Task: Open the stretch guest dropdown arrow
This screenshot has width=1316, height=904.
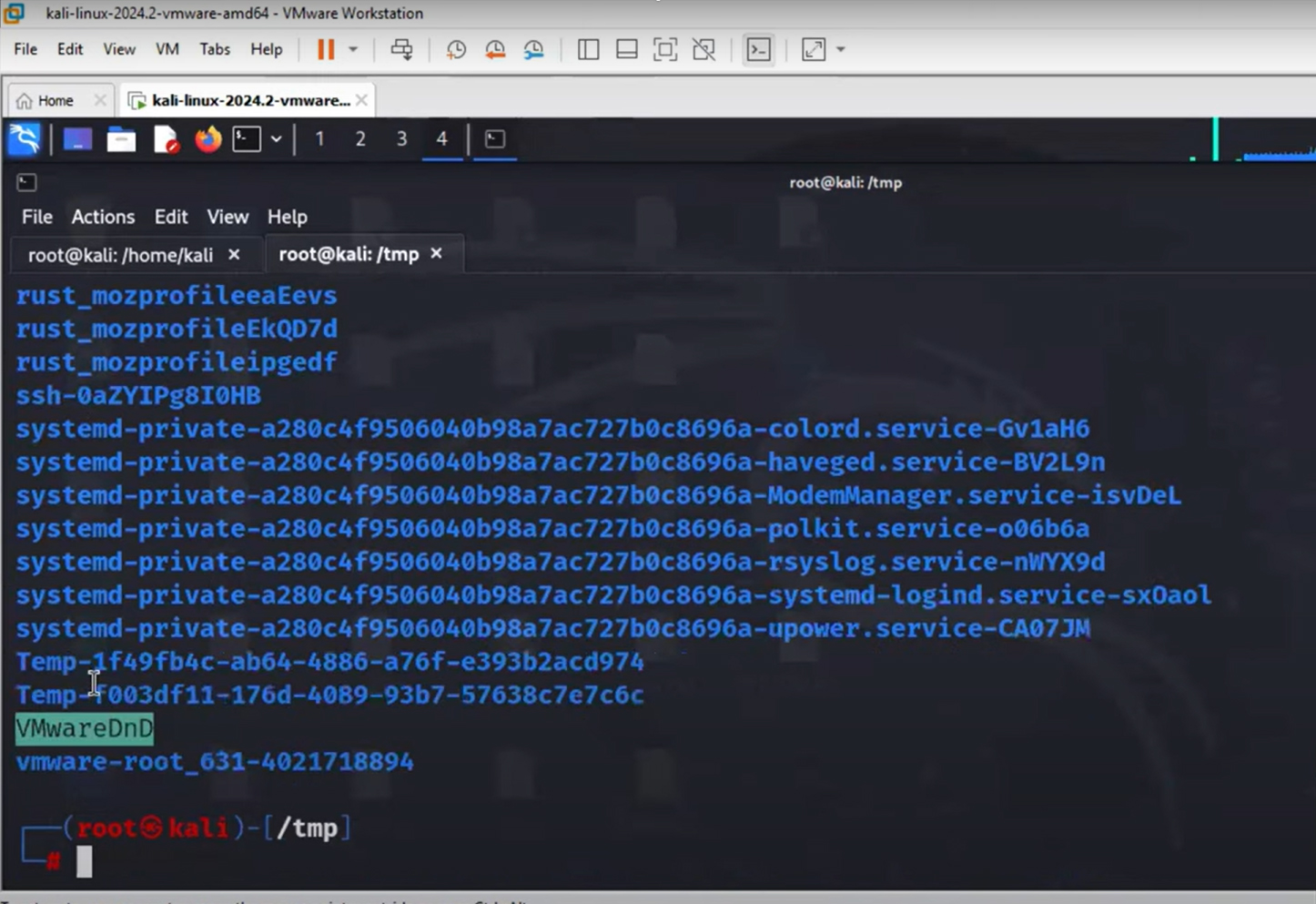Action: (841, 49)
